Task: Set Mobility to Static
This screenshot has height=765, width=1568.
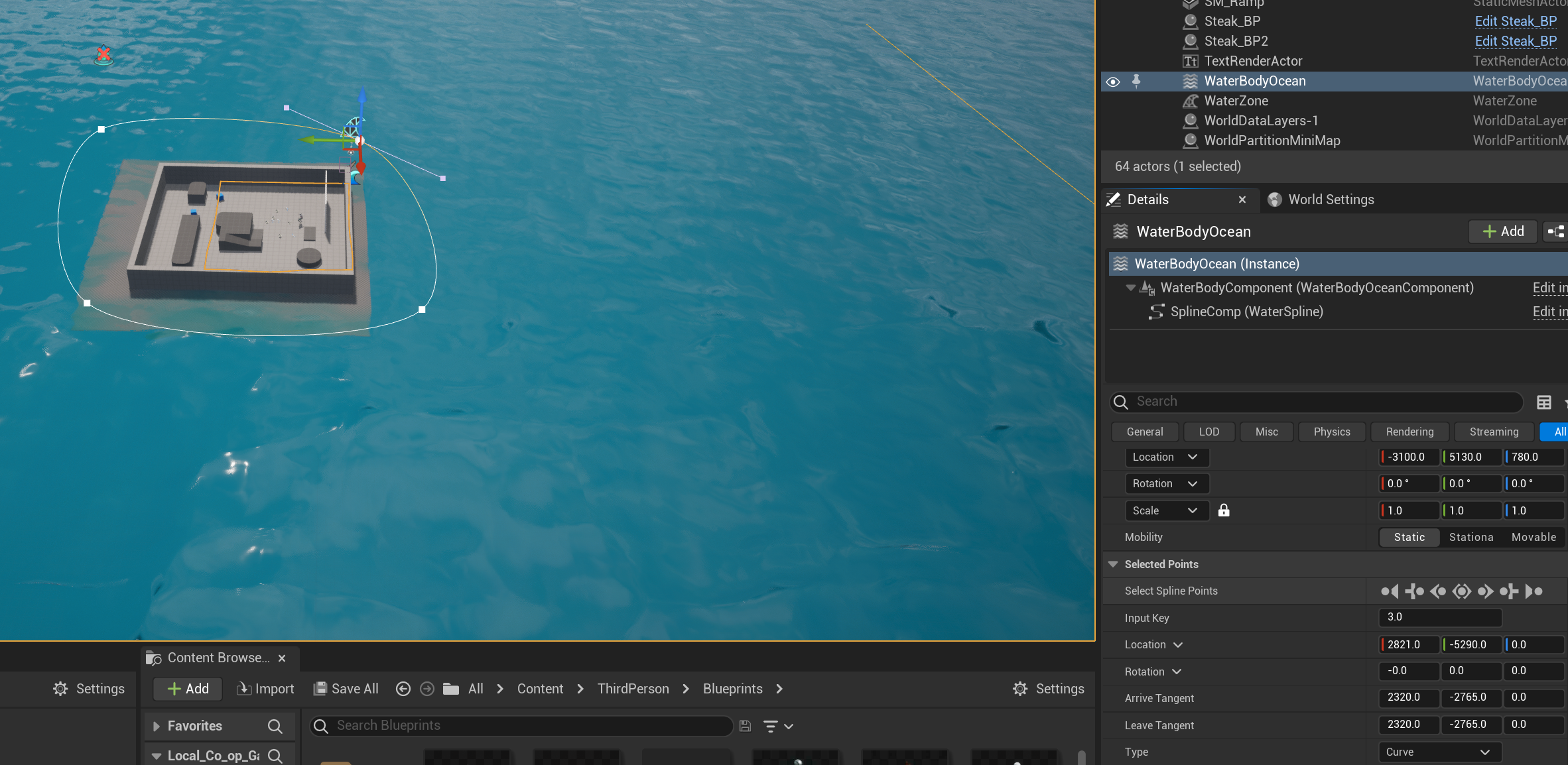Action: 1409,537
